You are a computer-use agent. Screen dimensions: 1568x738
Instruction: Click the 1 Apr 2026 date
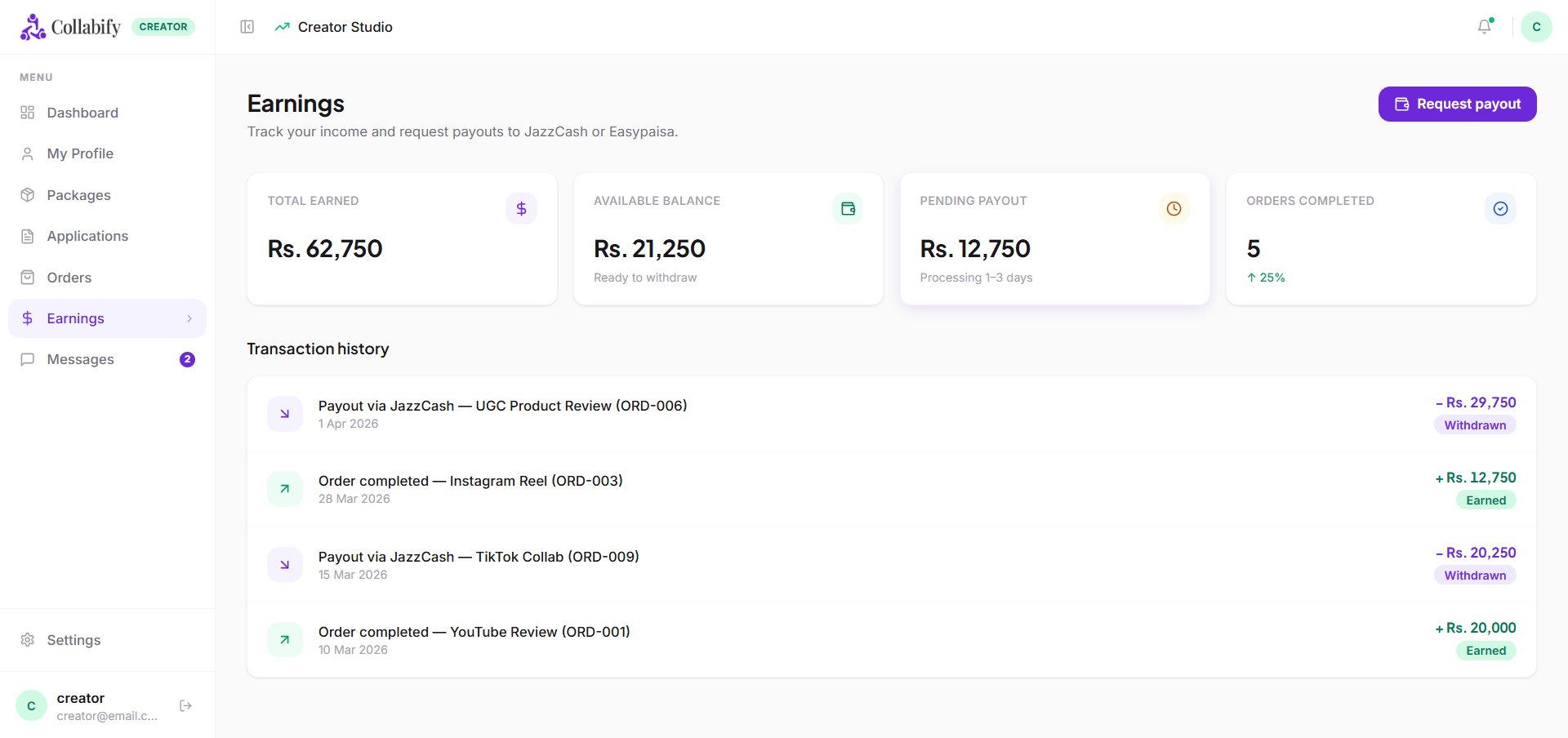click(x=348, y=424)
